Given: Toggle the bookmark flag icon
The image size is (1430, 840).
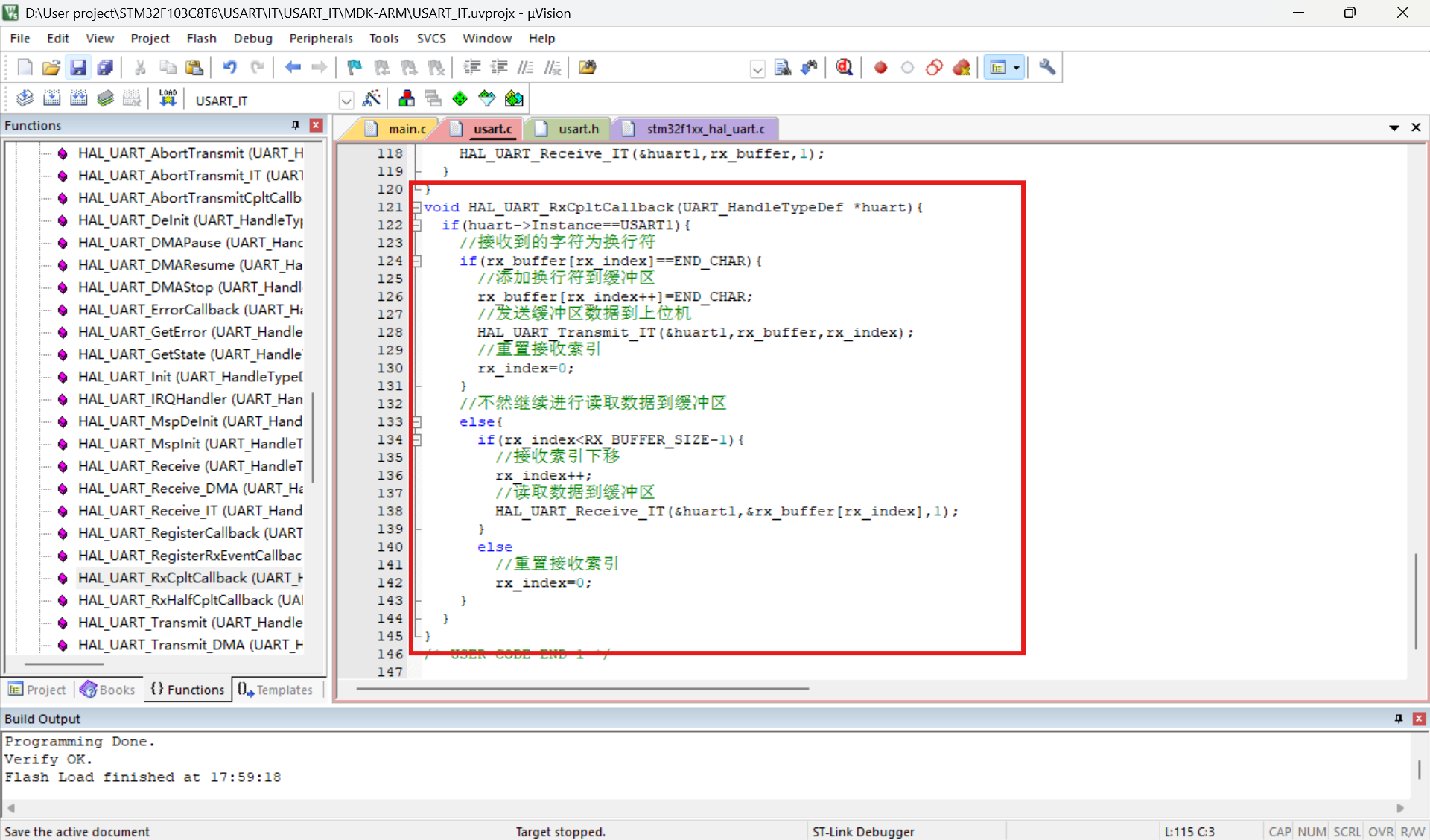Looking at the screenshot, I should click(x=354, y=68).
